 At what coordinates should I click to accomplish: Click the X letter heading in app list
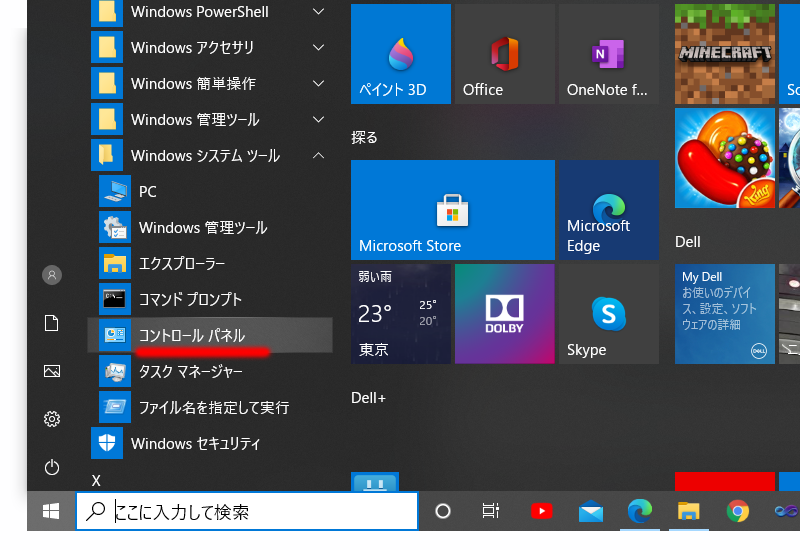[96, 480]
